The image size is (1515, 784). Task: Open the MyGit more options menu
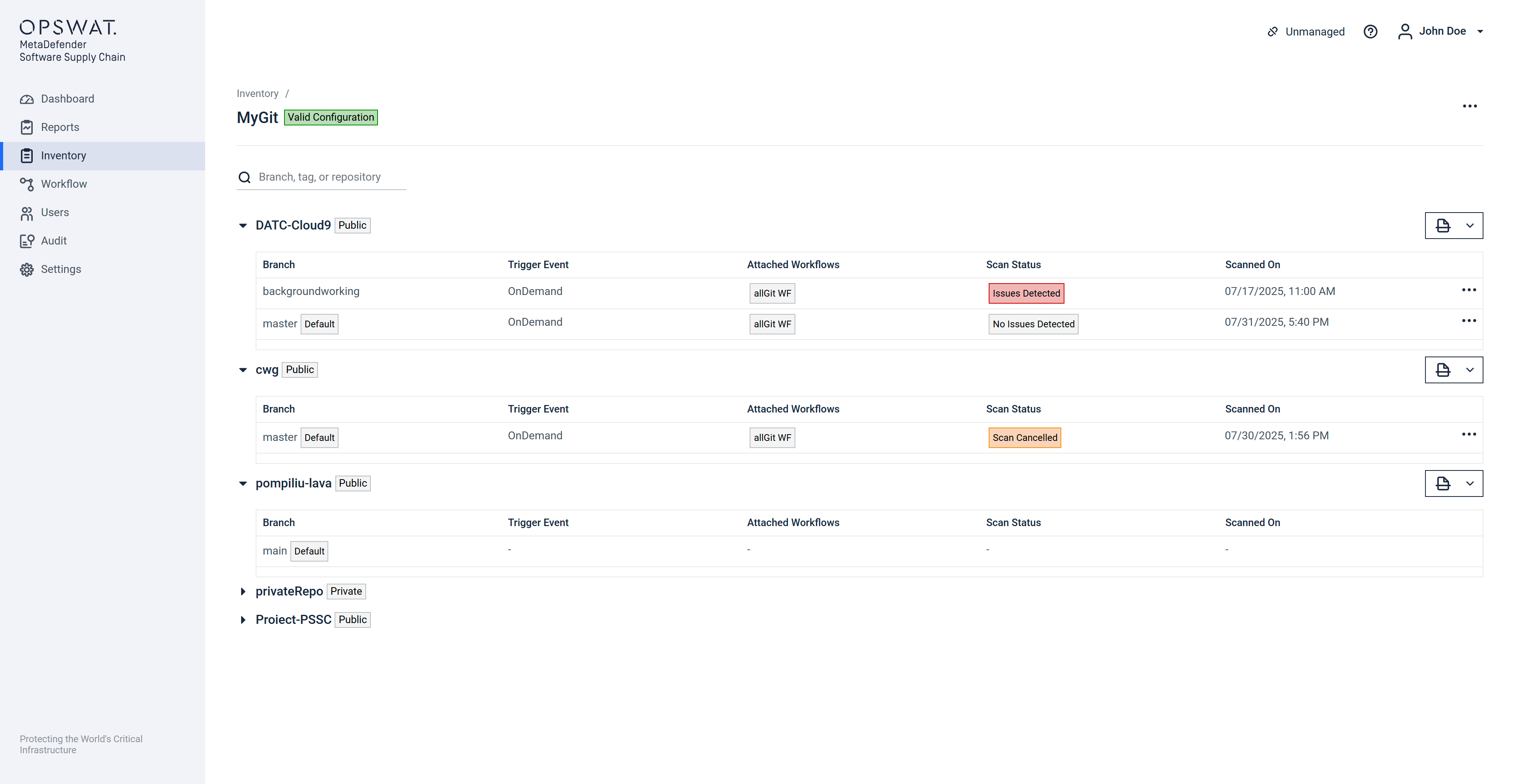tap(1469, 106)
